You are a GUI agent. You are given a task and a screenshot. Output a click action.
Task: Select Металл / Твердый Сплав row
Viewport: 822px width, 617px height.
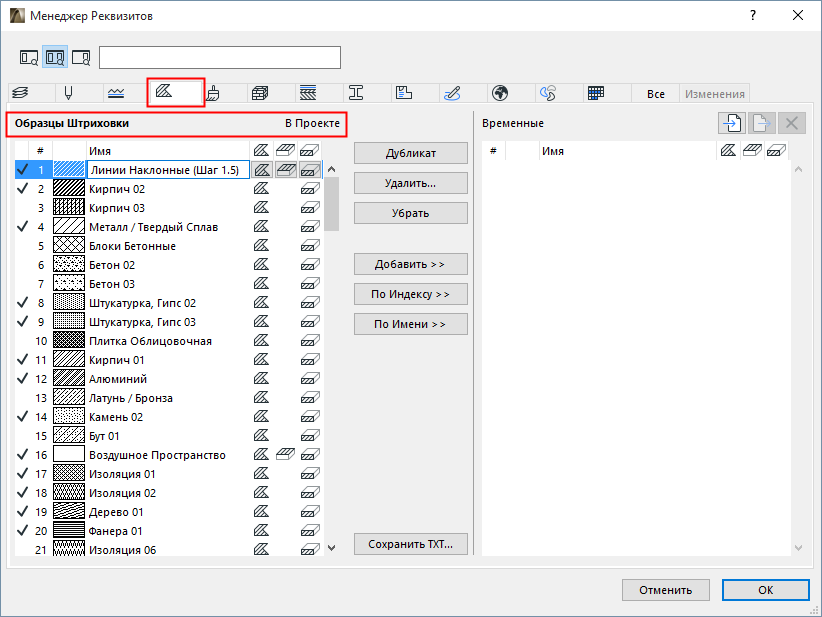point(168,227)
